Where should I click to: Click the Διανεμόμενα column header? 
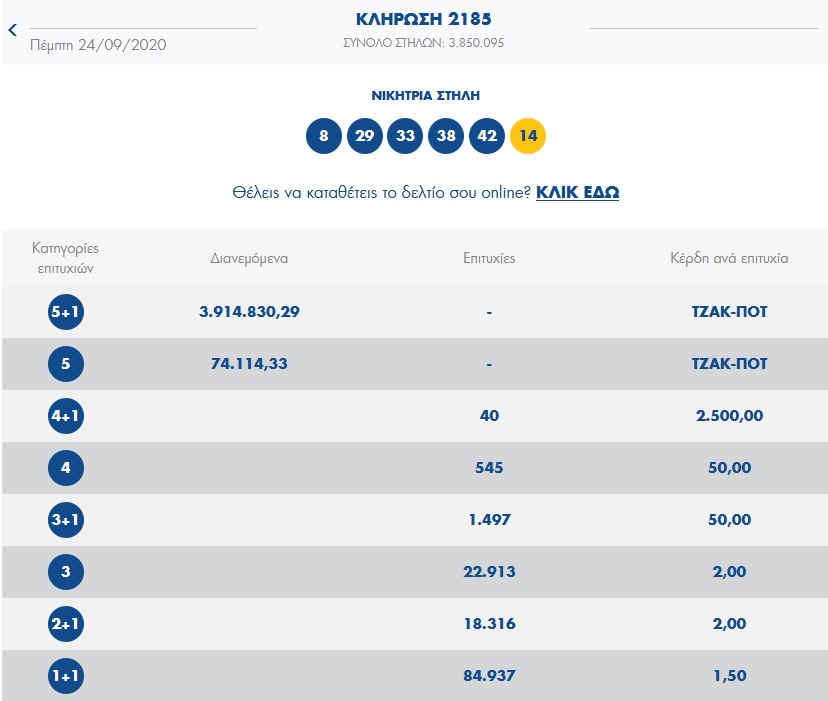(249, 258)
